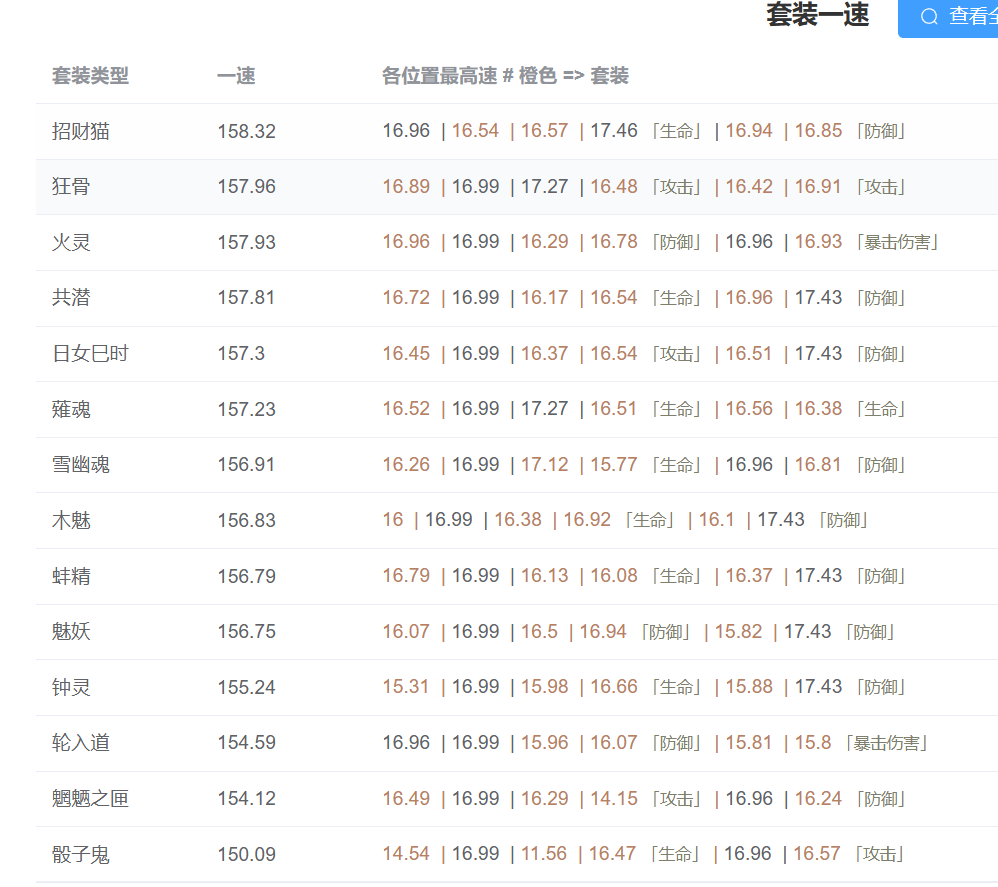This screenshot has height=887, width=998.
Task: Click the 魍魉之匣 set name
Action: (90, 799)
